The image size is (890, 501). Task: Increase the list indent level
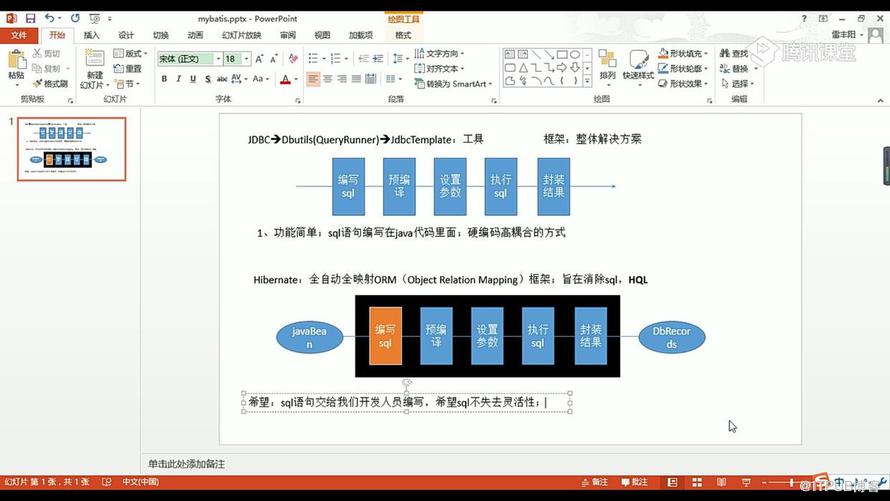(377, 58)
